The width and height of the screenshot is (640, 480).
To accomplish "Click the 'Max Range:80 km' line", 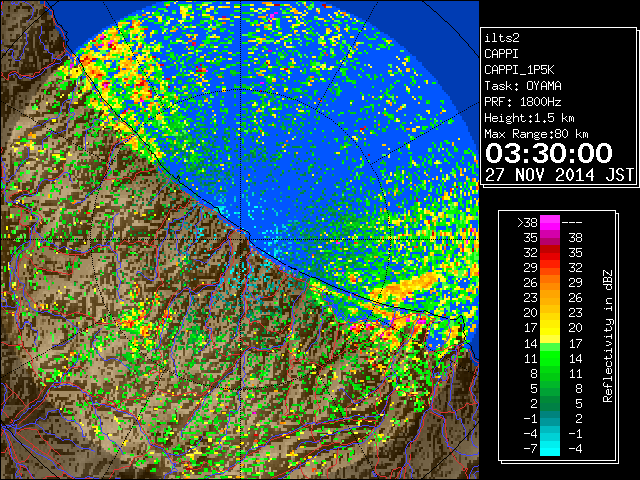I will tap(536, 134).
